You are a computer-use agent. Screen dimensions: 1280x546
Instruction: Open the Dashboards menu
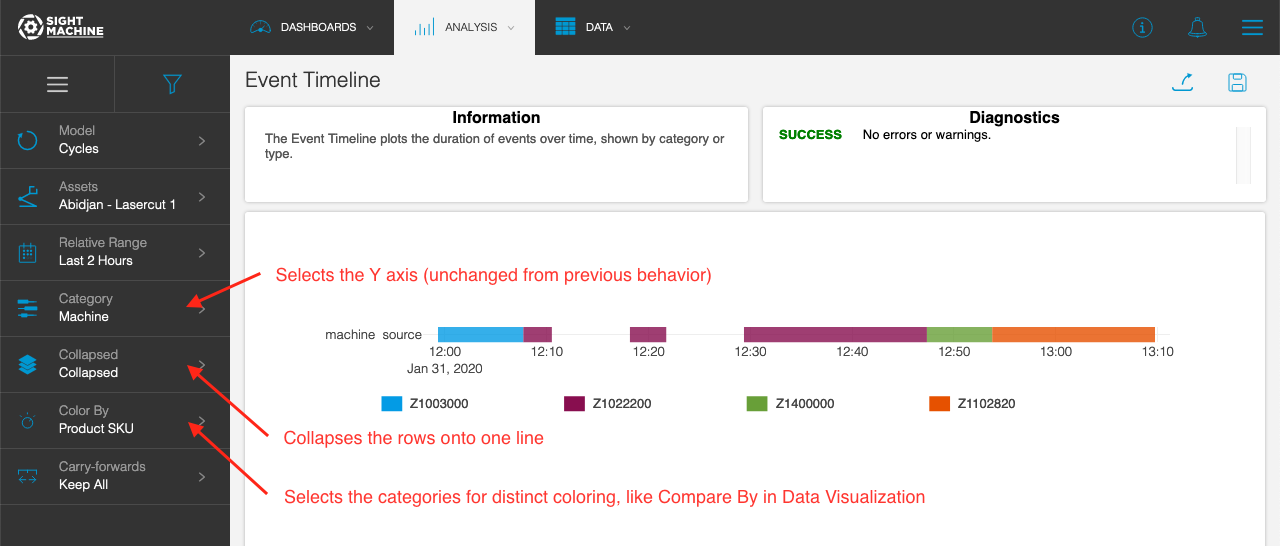(x=311, y=28)
